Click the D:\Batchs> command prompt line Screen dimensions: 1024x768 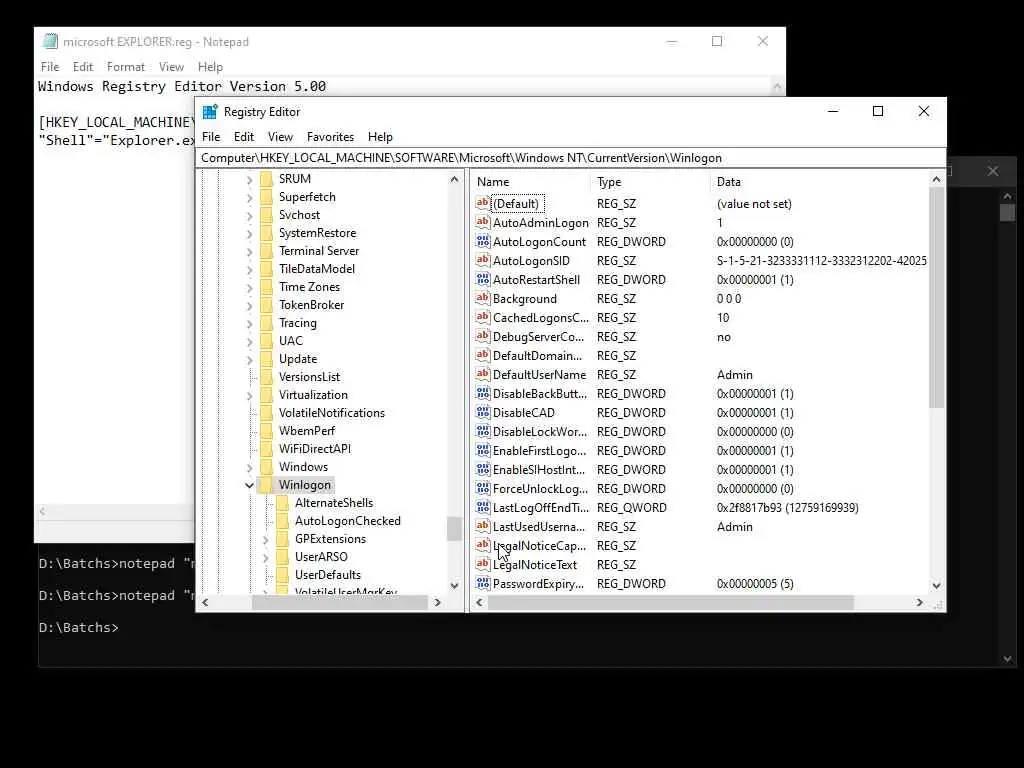[x=78, y=628]
